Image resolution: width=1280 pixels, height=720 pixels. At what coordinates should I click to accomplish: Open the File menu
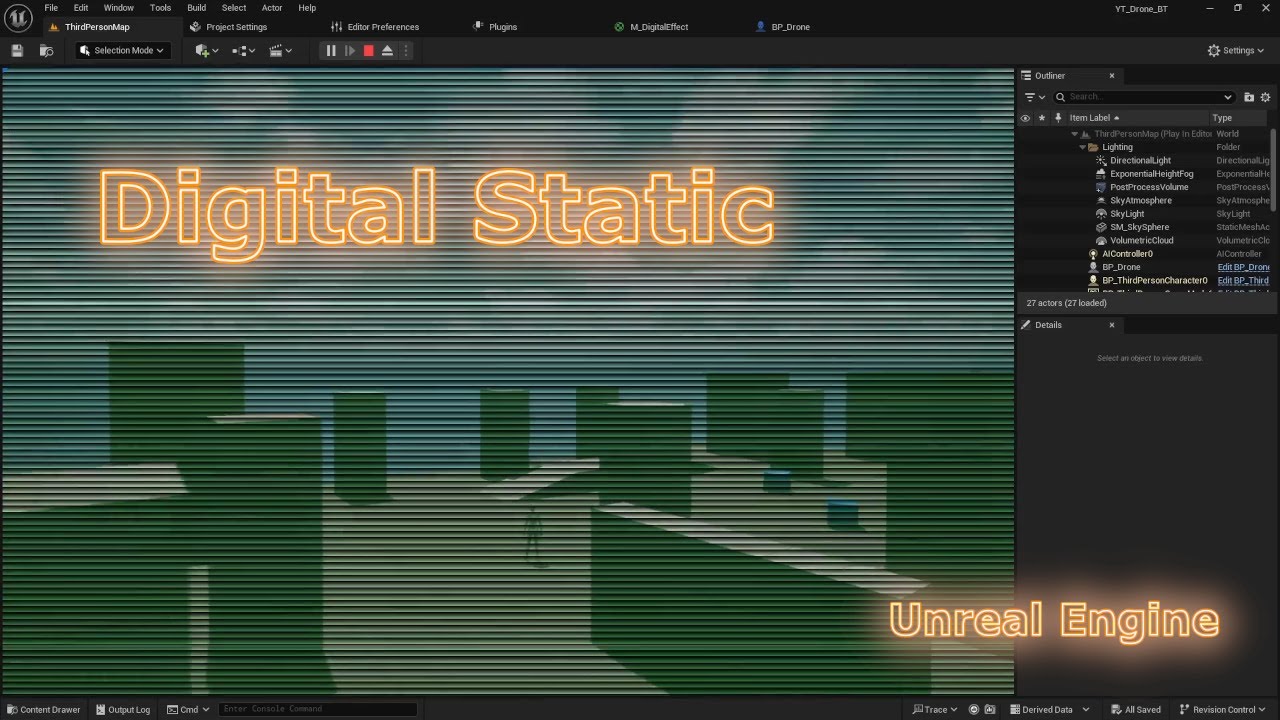[x=51, y=8]
